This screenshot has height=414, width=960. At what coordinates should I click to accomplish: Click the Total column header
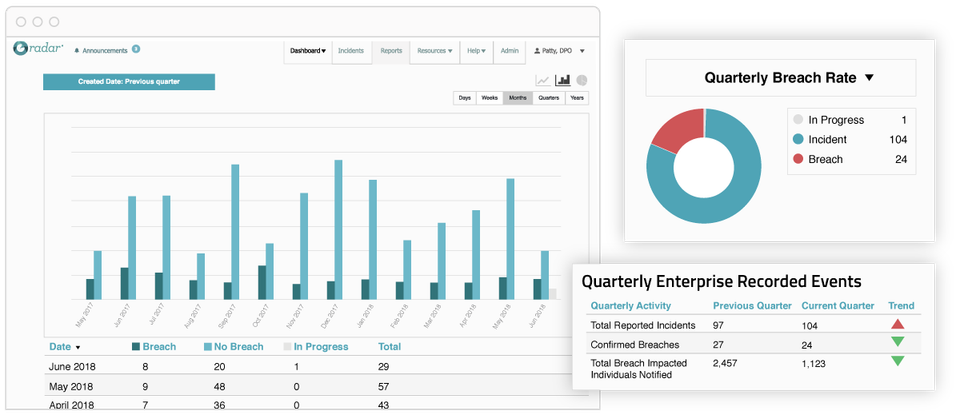(389, 347)
